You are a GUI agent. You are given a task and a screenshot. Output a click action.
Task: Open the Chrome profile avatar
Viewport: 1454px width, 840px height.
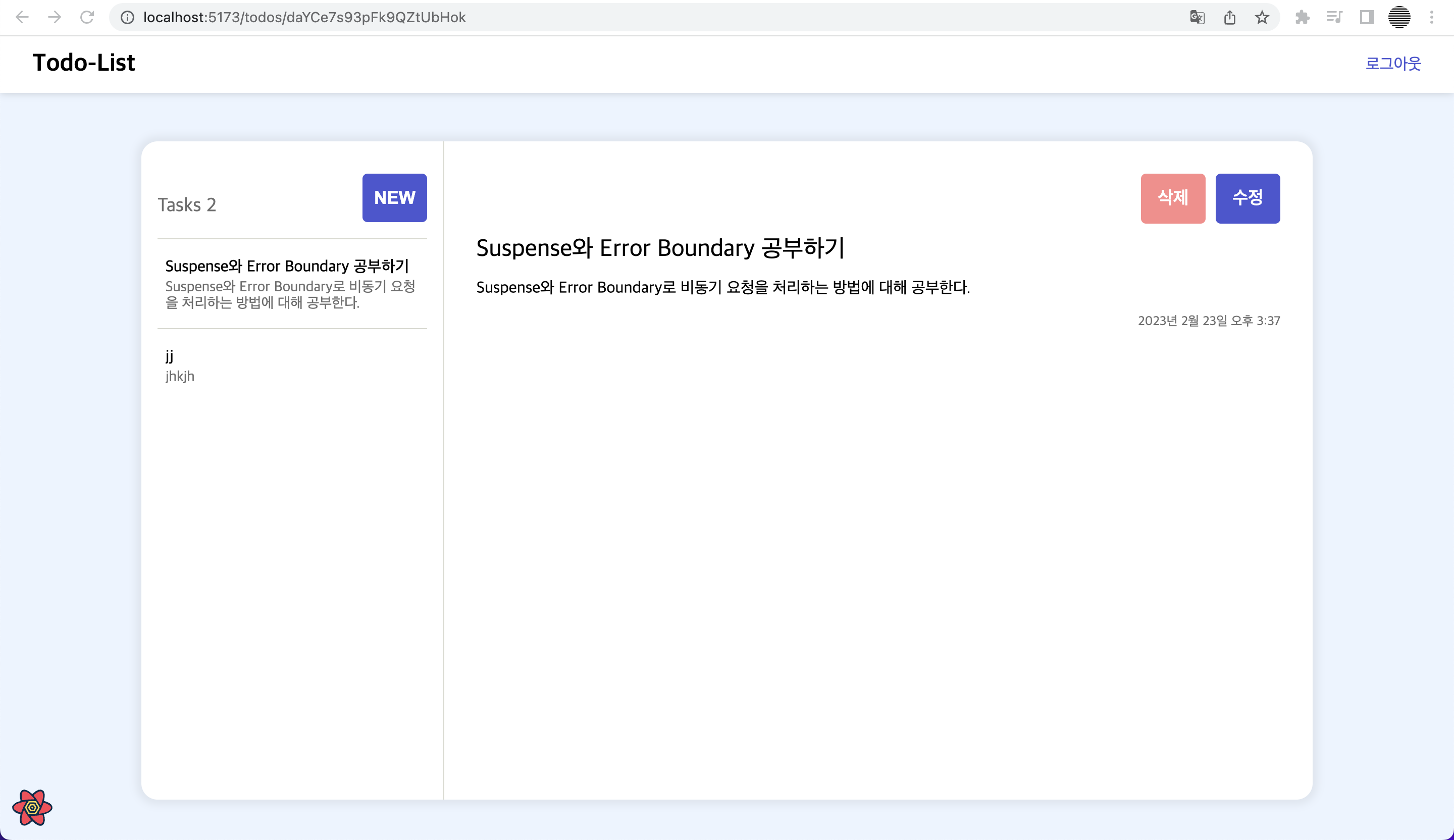click(1399, 17)
